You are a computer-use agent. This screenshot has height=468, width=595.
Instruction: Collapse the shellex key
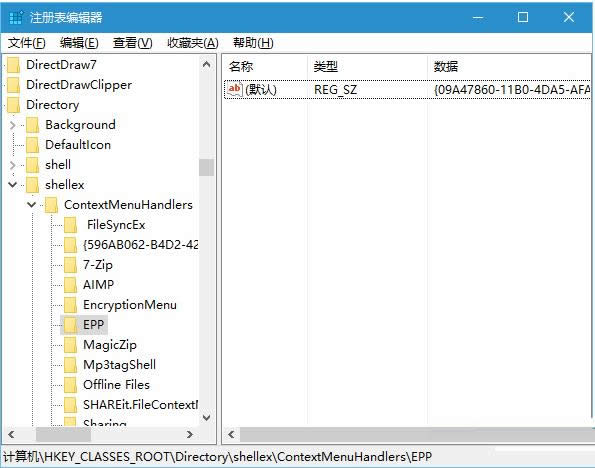coord(13,185)
